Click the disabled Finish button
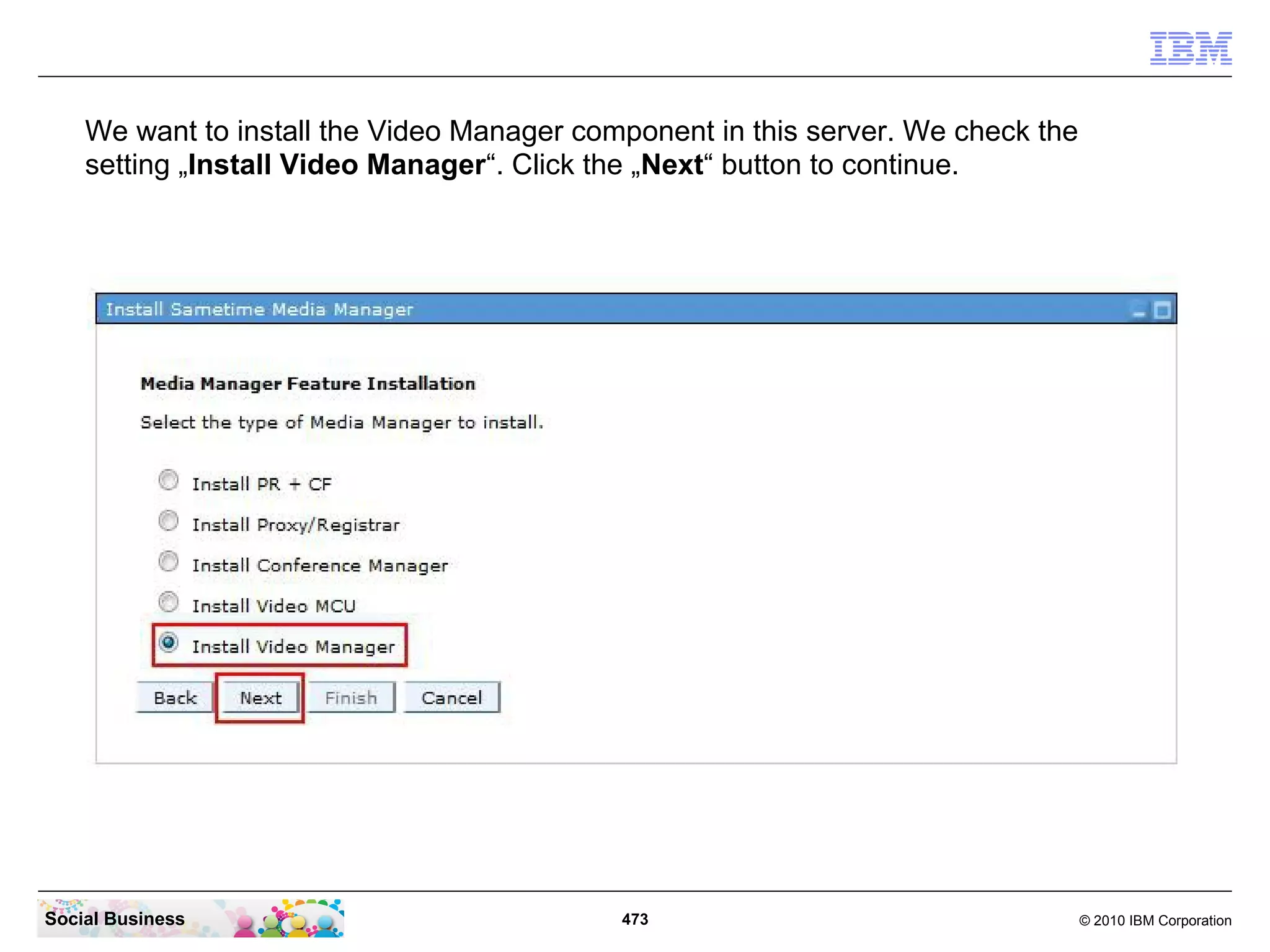Image resolution: width=1270 pixels, height=952 pixels. 351,698
